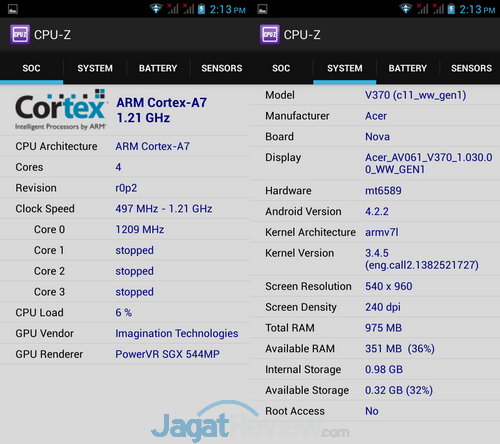Click the Board value Nova
This screenshot has width=500, height=444.
click(377, 137)
